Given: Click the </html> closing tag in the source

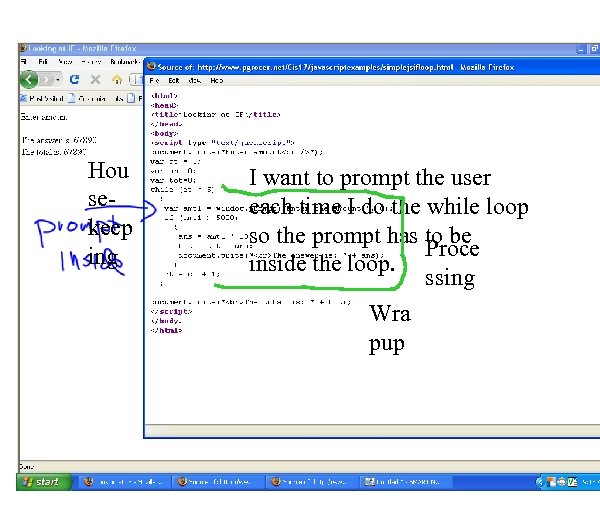Looking at the screenshot, I should coord(166,330).
